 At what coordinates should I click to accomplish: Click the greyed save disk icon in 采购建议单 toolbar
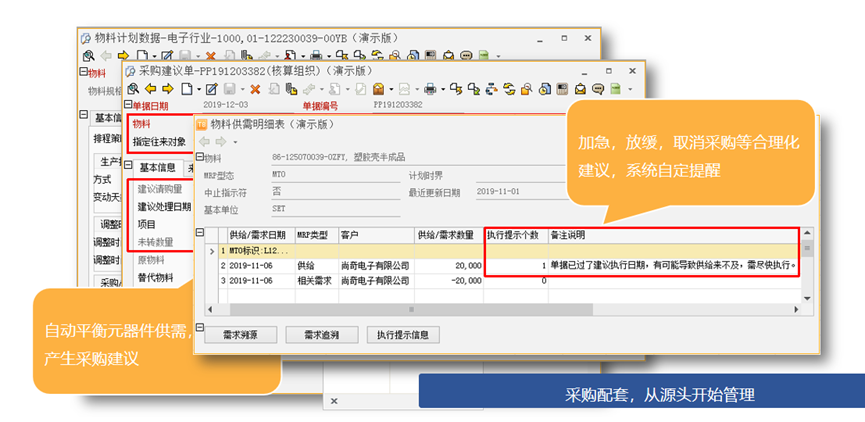(229, 89)
